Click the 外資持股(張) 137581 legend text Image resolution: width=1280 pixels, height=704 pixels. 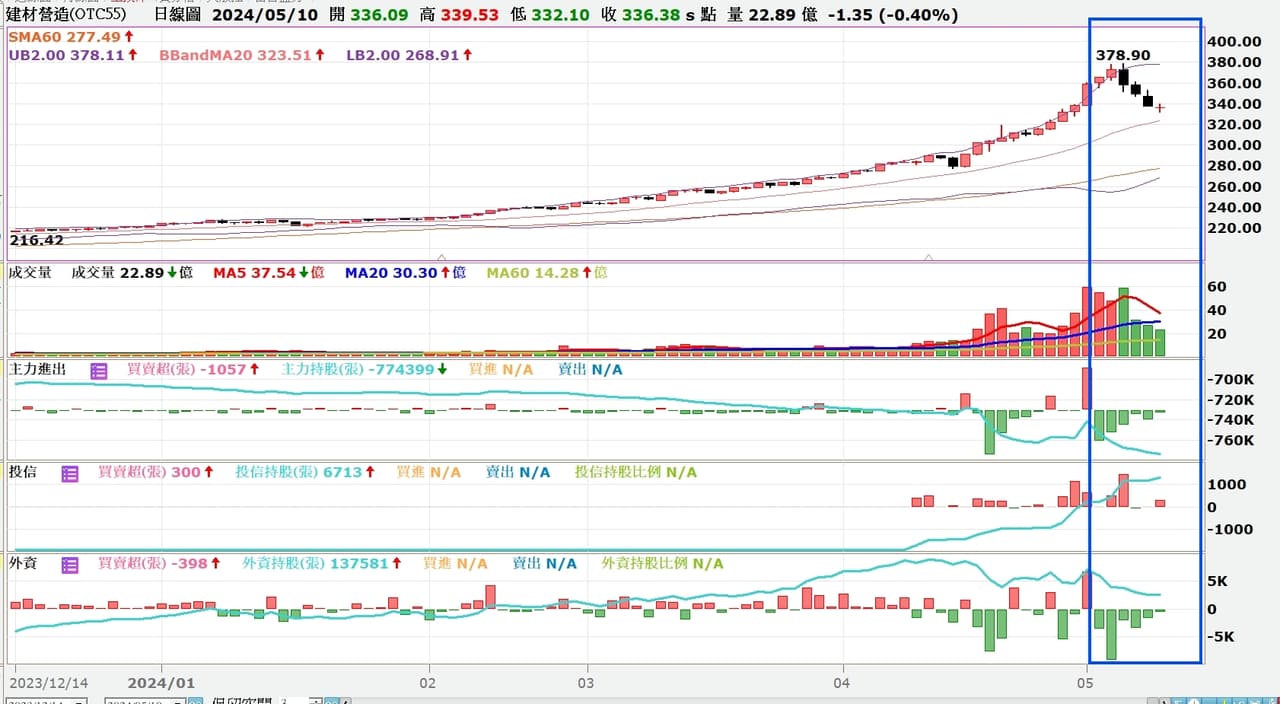tap(315, 564)
